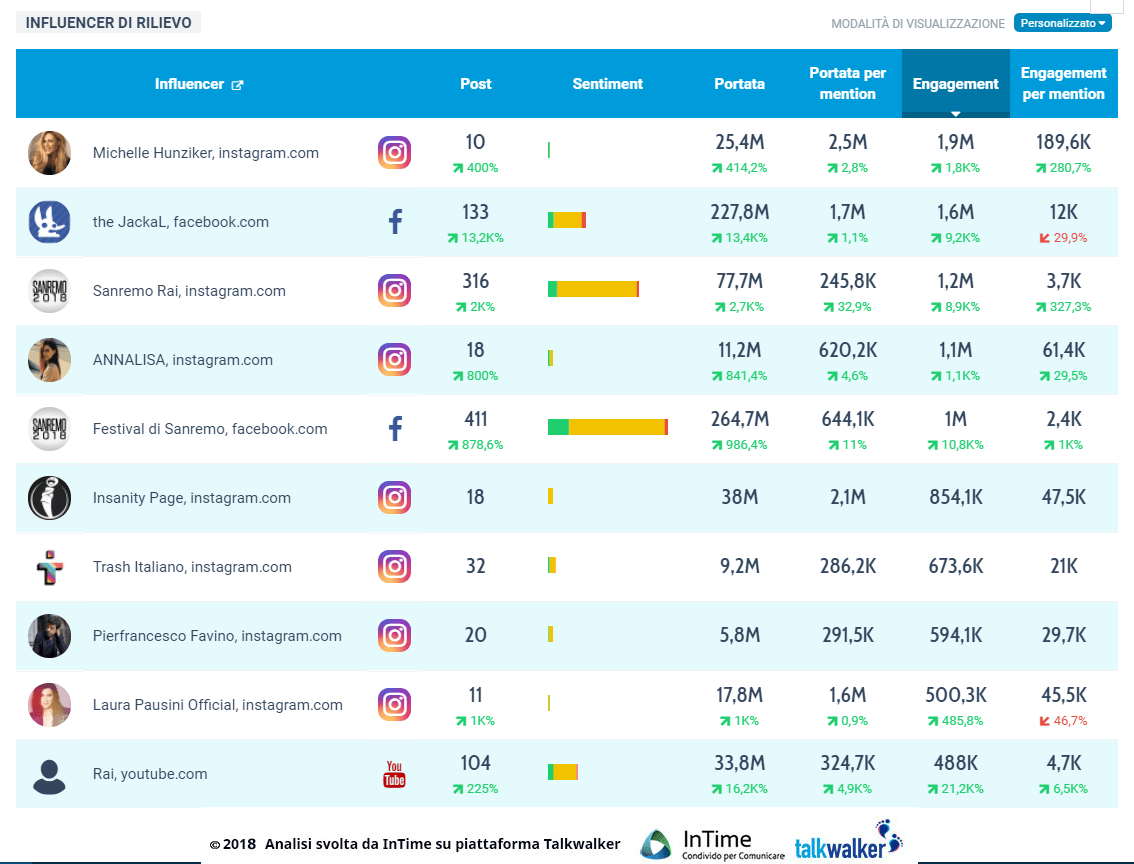Sort by Post column header
This screenshot has height=864, width=1134.
point(475,84)
